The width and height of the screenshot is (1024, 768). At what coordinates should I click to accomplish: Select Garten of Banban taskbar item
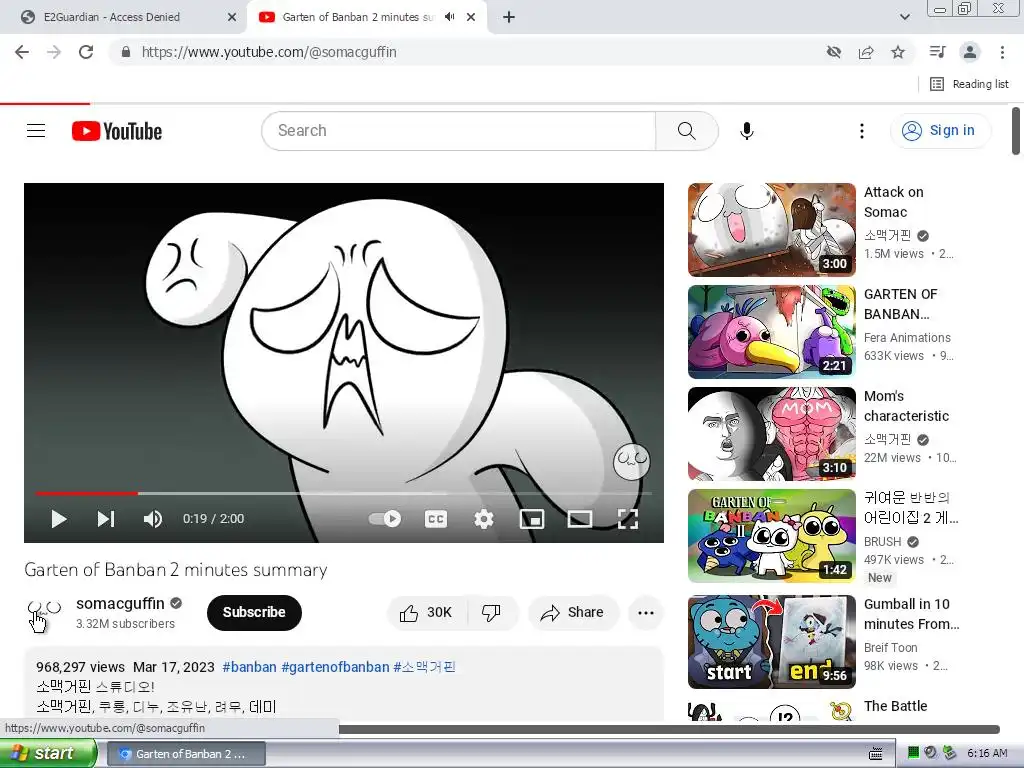tap(186, 754)
